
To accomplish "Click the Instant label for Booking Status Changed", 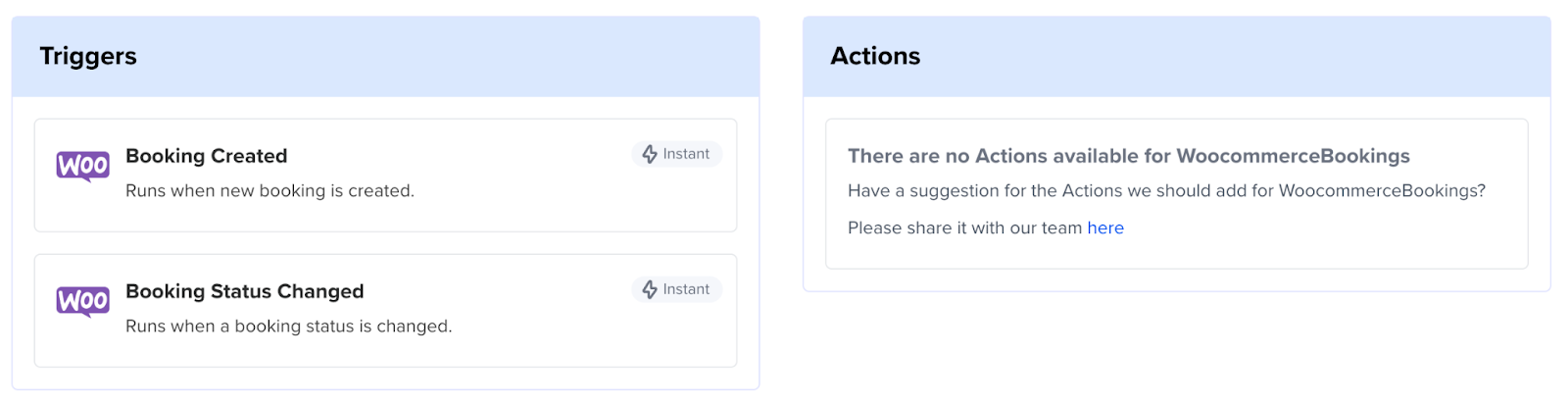I will pyautogui.click(x=686, y=289).
